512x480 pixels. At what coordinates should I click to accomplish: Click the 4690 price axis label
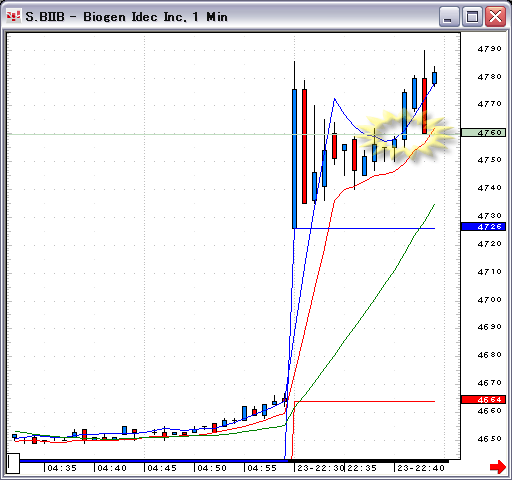489,327
